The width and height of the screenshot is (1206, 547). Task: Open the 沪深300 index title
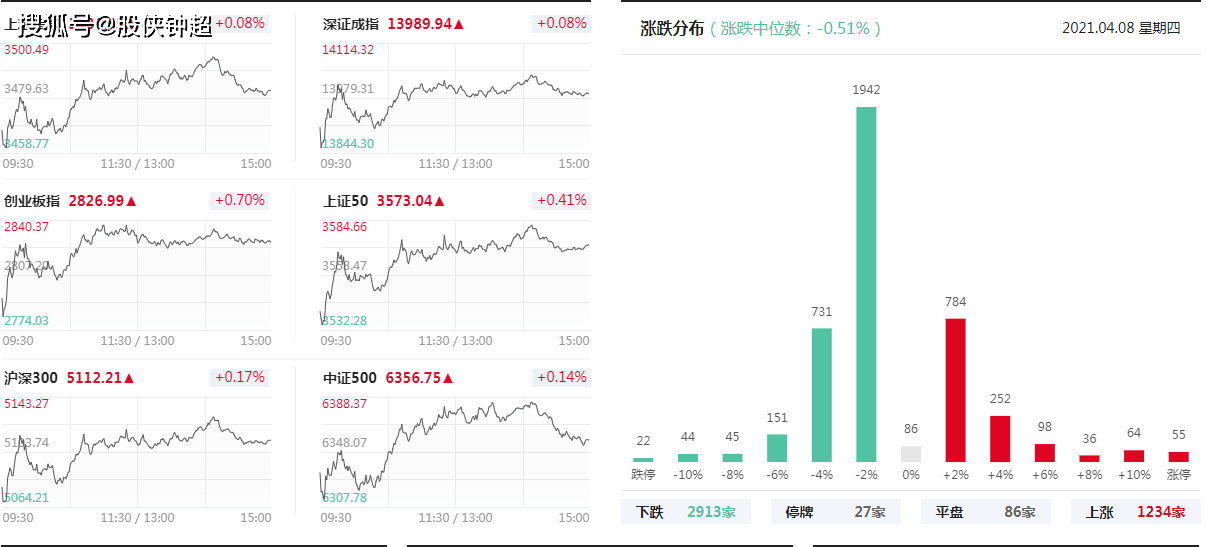pyautogui.click(x=31, y=378)
